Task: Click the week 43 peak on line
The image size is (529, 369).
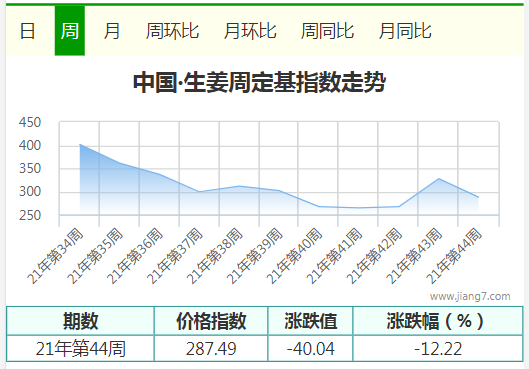Action: pos(438,178)
